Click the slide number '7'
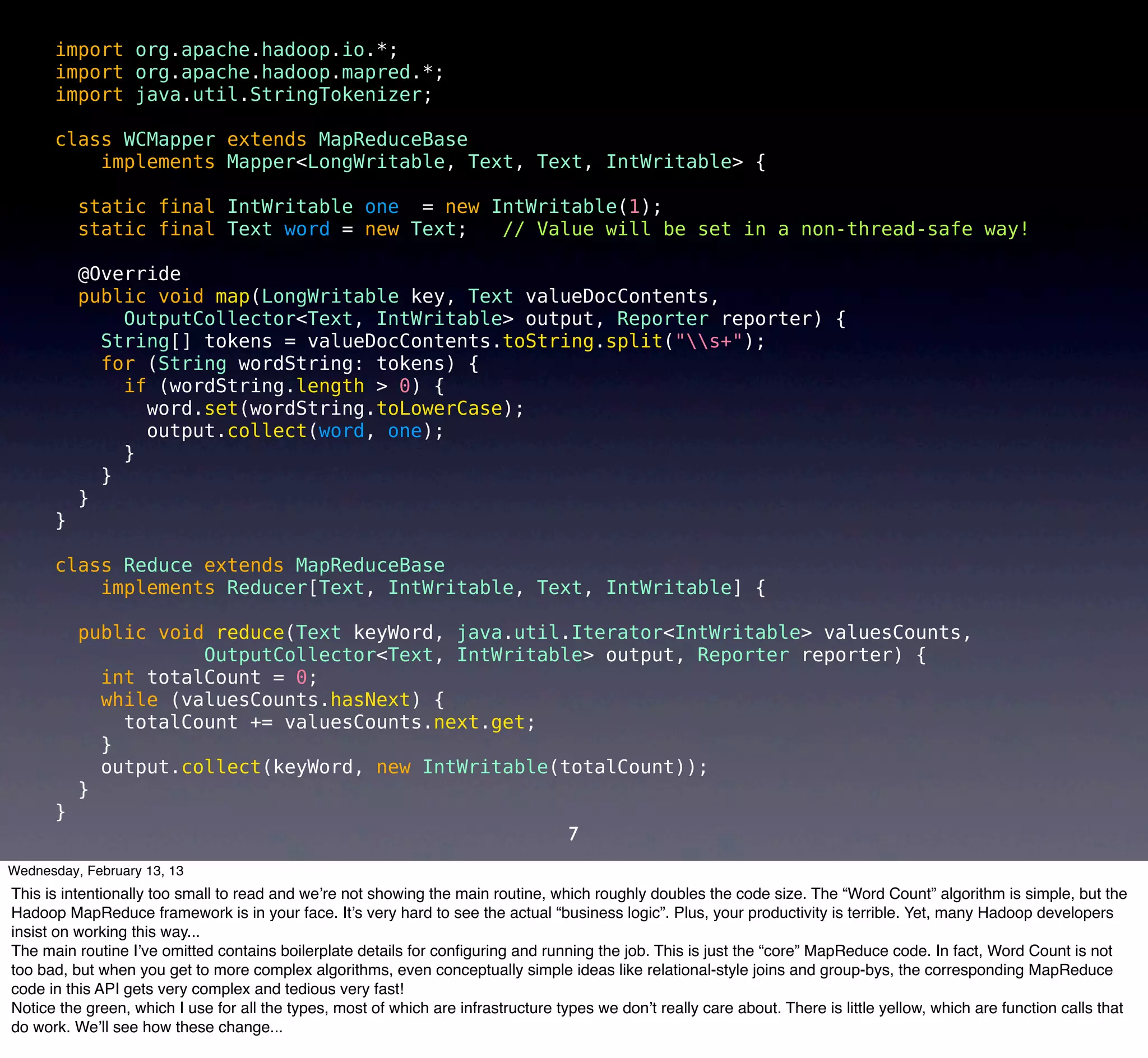Viewport: 1148px width, 1058px height. click(573, 834)
